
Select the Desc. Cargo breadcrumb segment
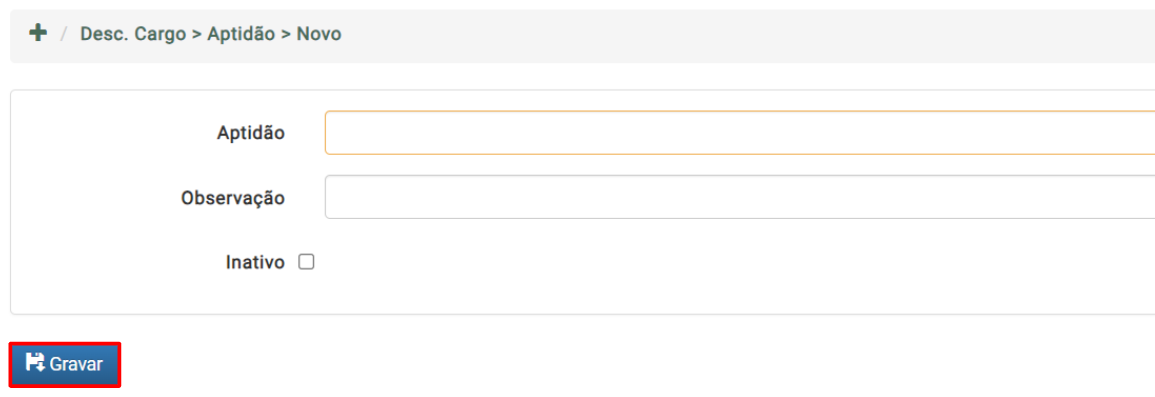coord(133,34)
